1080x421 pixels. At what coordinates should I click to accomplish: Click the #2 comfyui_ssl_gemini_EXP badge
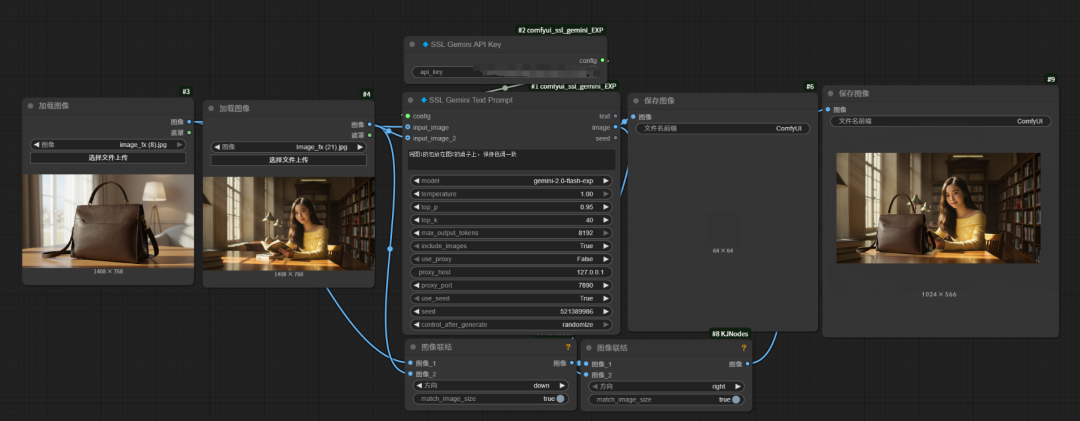click(561, 30)
